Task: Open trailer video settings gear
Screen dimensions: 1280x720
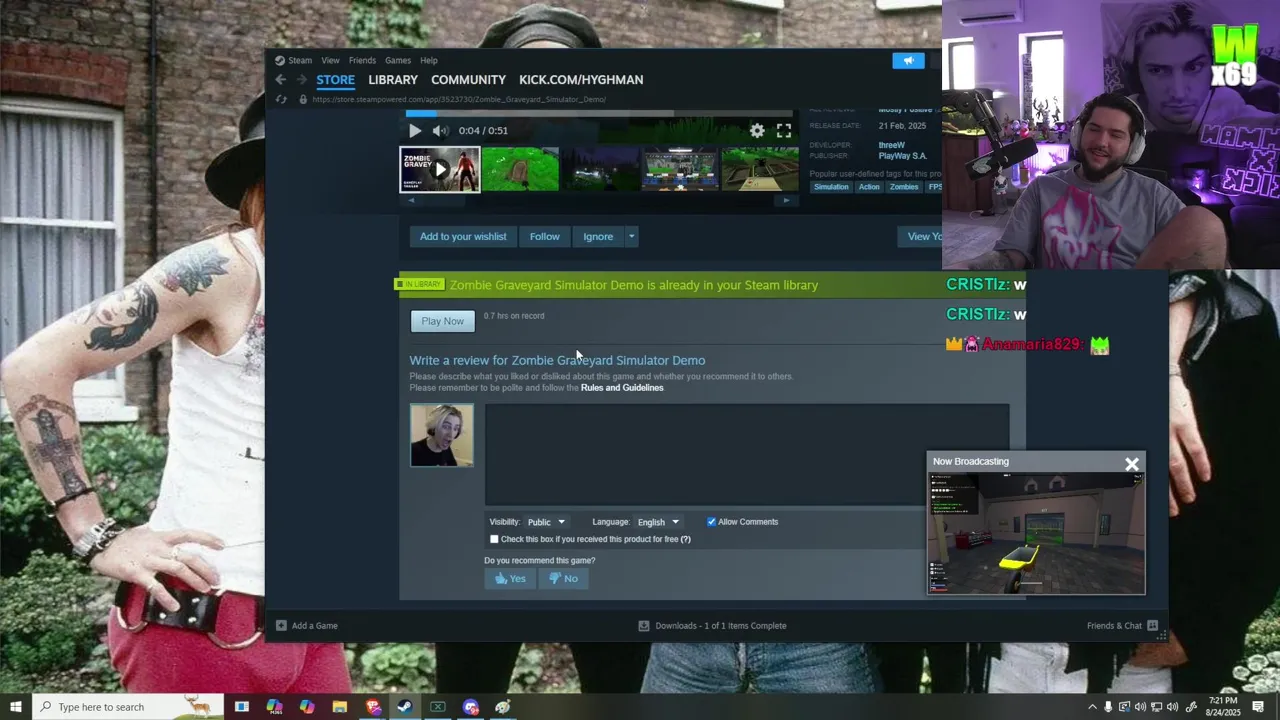Action: click(x=757, y=130)
